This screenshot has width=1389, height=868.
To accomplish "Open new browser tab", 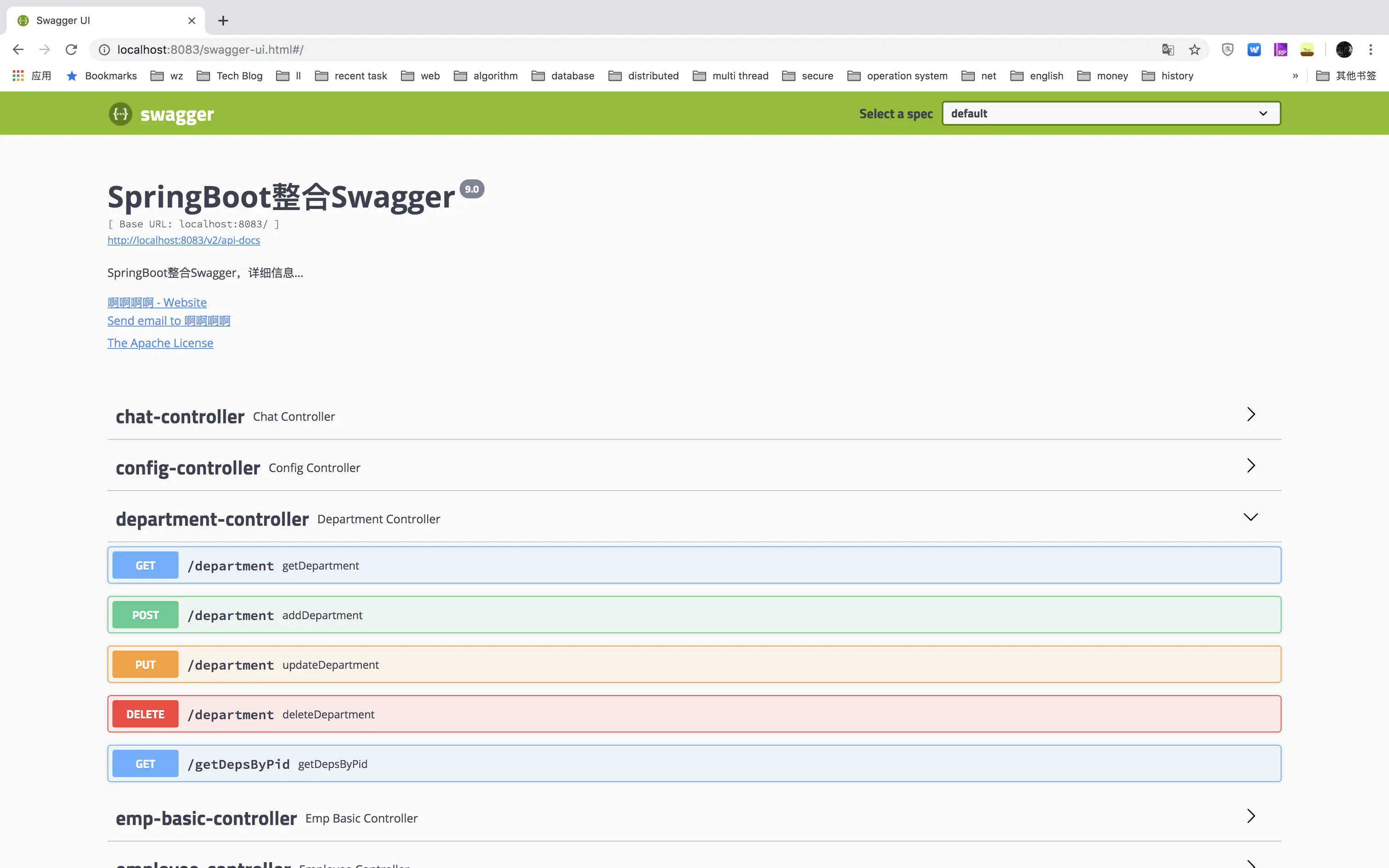I will (x=223, y=21).
